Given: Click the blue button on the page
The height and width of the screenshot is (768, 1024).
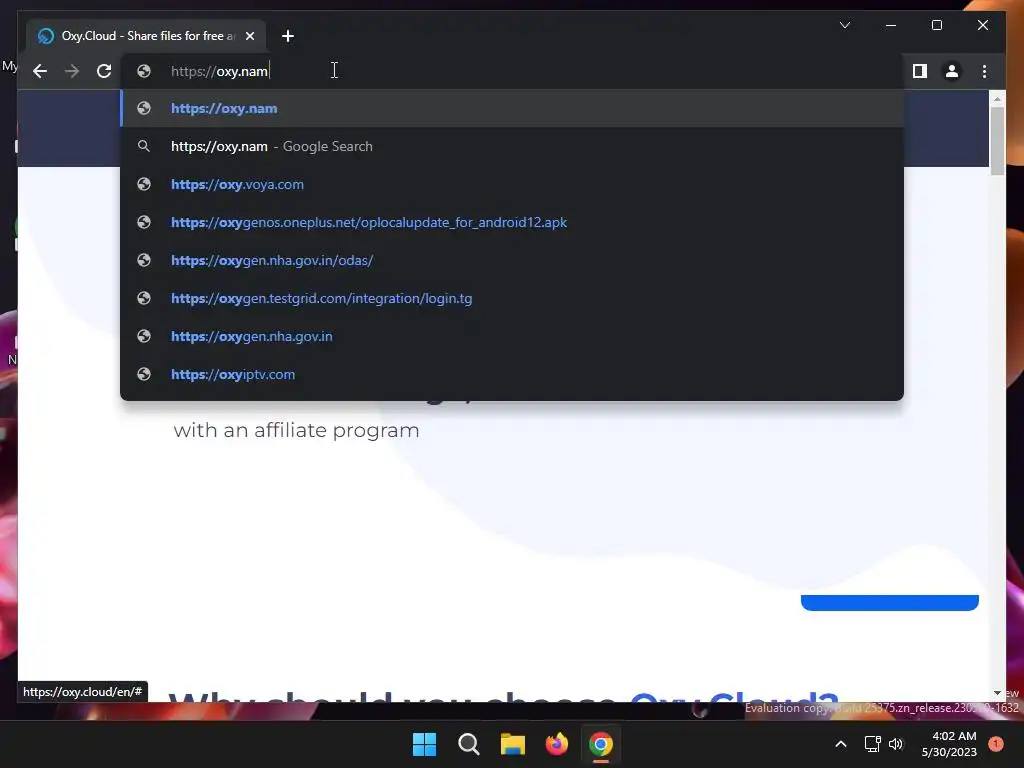Looking at the screenshot, I should (889, 602).
